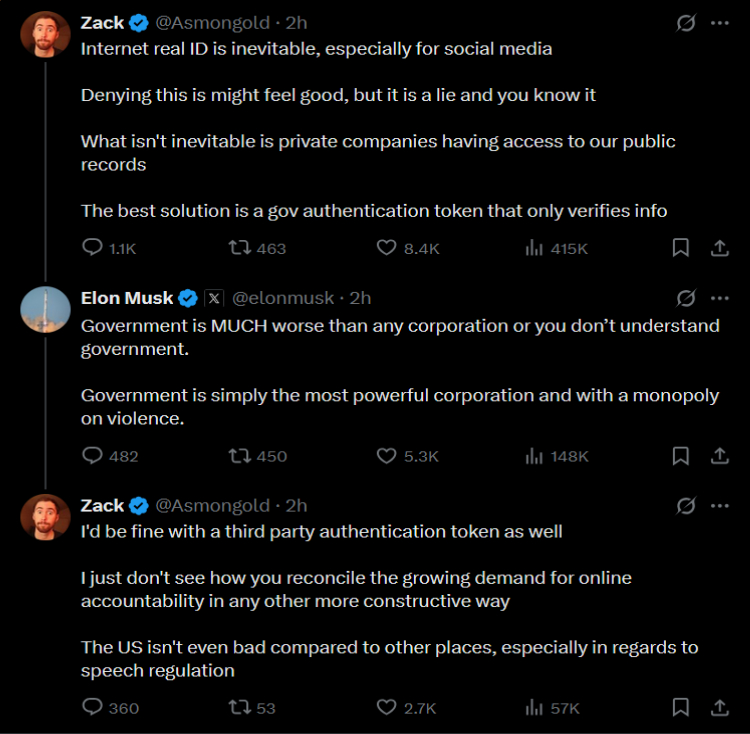
Task: Bookmark Elon Musk's tweet
Action: (x=680, y=456)
